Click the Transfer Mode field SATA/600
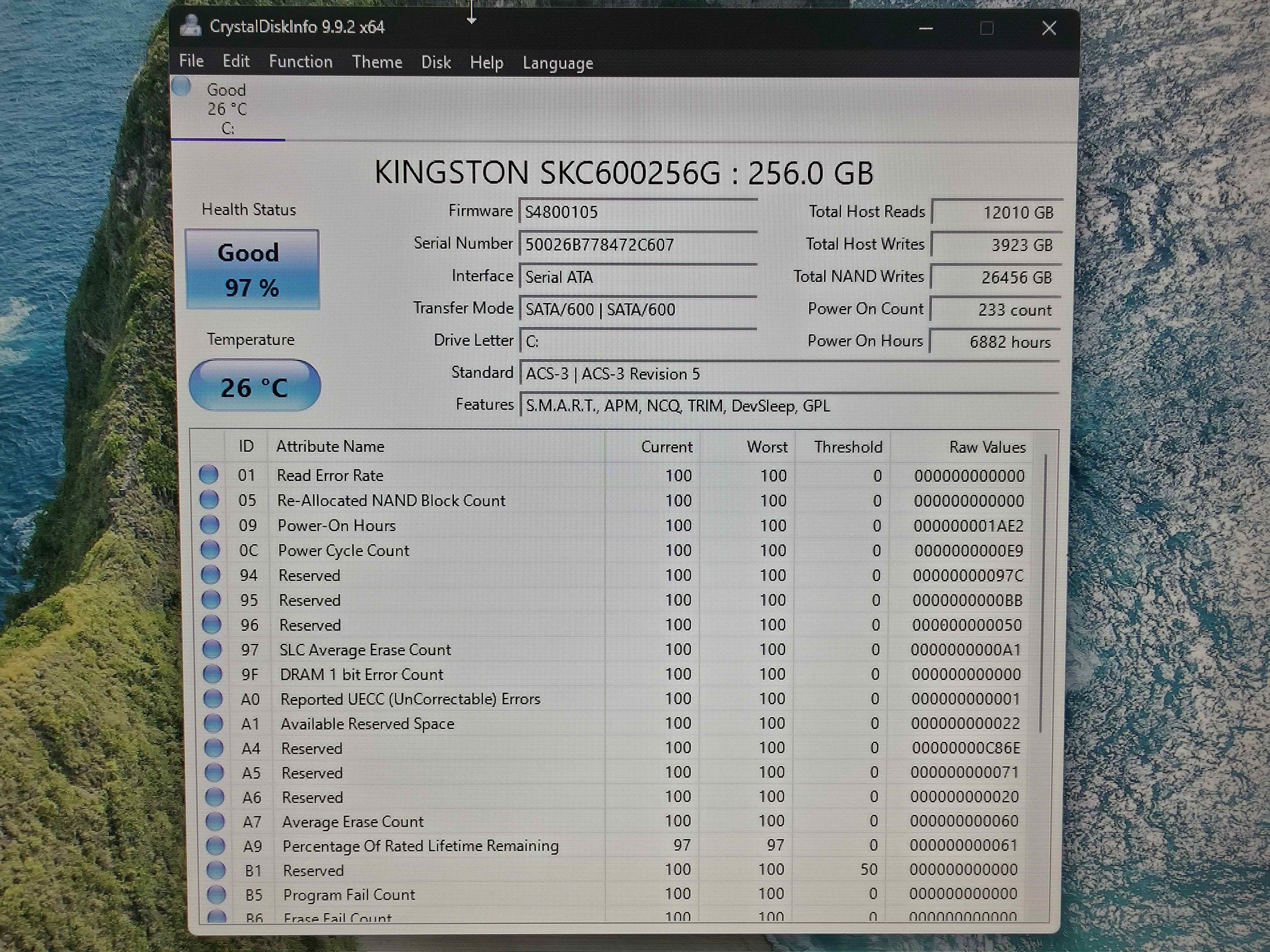Image resolution: width=1270 pixels, height=952 pixels. (638, 309)
